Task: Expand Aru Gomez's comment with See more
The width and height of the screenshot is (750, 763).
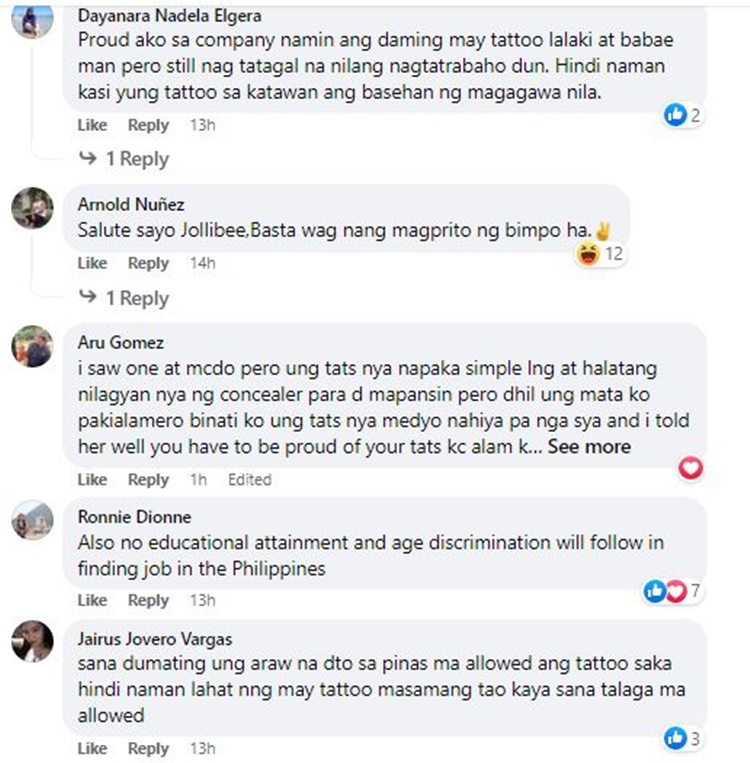Action: tap(589, 447)
